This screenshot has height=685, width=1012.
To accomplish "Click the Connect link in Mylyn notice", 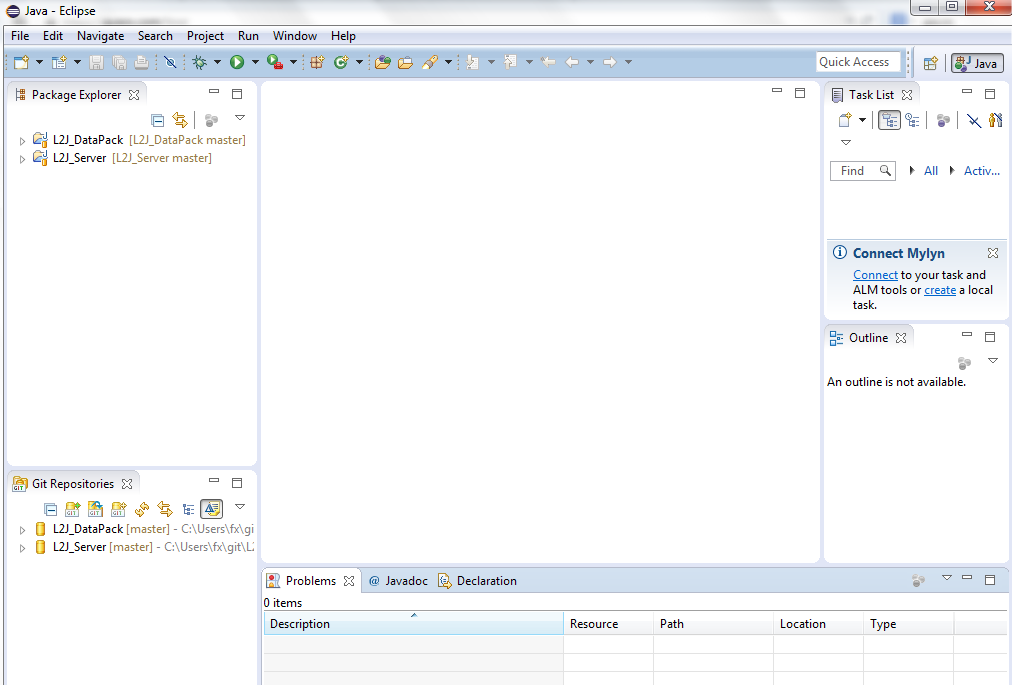I will click(x=875, y=275).
